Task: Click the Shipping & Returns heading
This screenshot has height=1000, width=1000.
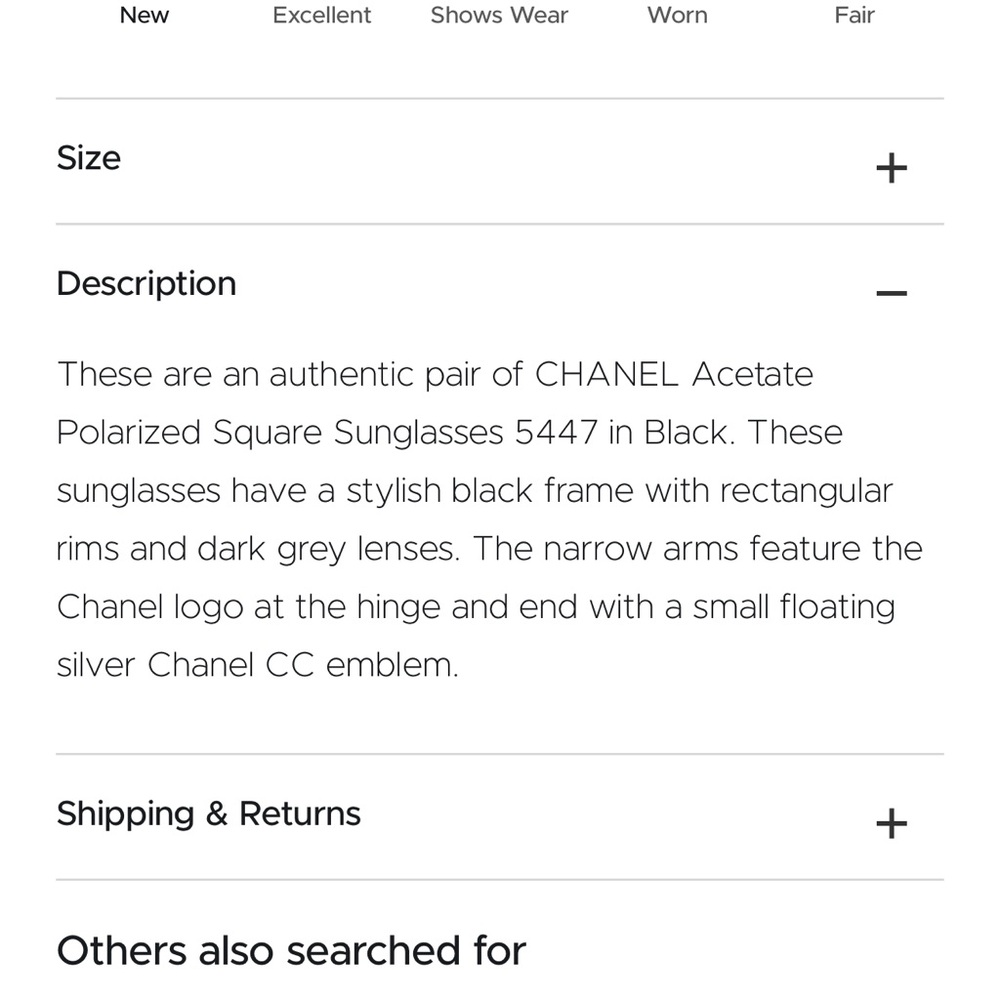Action: (x=209, y=813)
